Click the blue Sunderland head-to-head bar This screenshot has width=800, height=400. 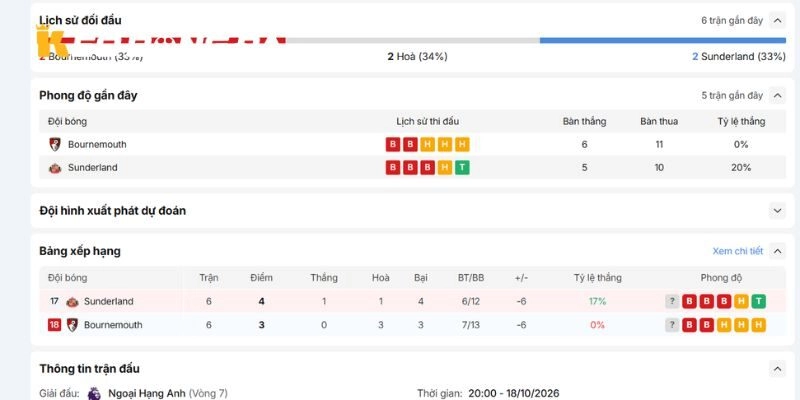click(663, 40)
